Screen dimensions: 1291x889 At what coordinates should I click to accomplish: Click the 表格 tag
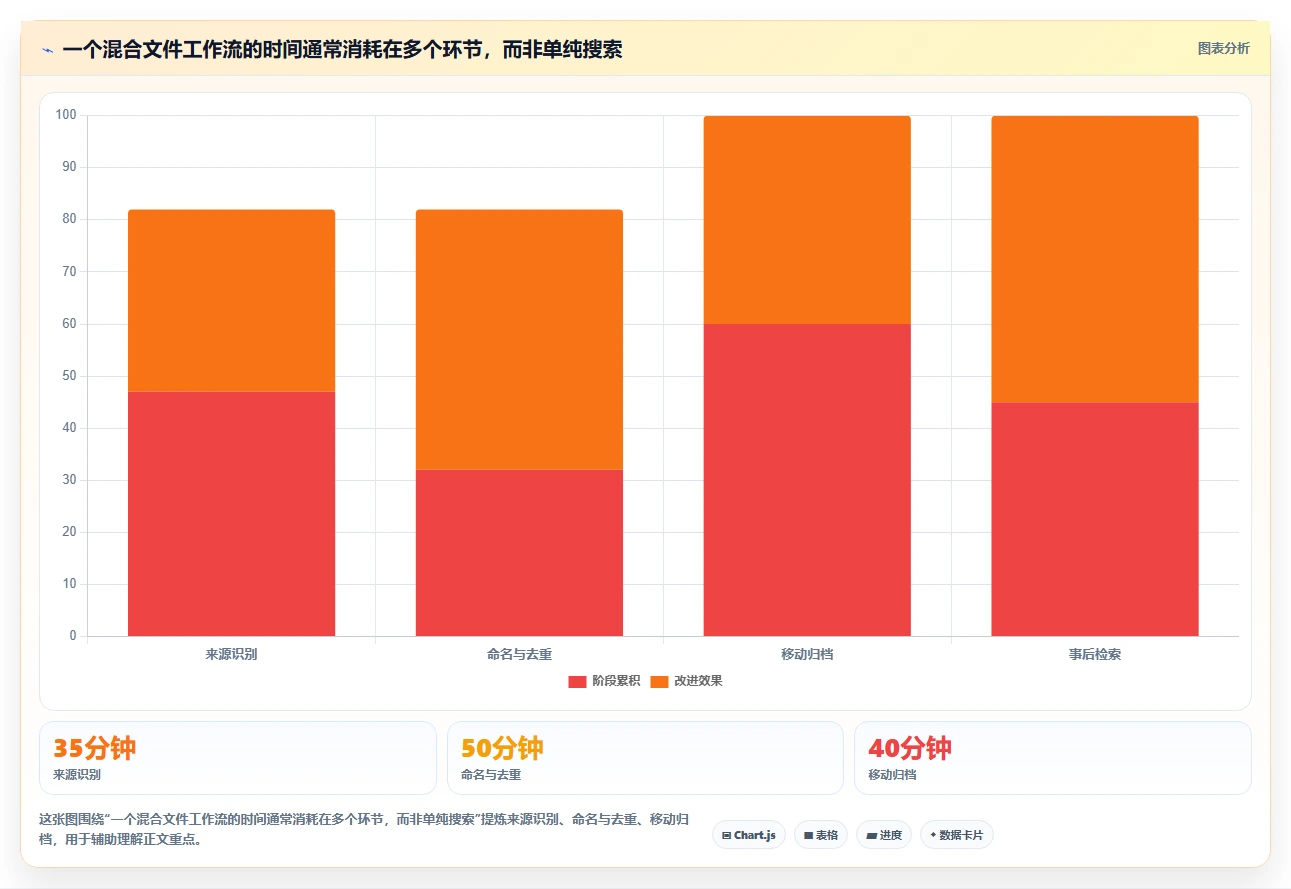pos(821,835)
